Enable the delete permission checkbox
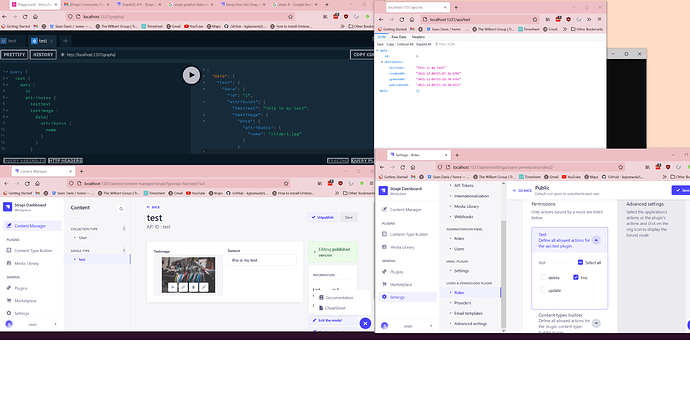 tap(541, 277)
